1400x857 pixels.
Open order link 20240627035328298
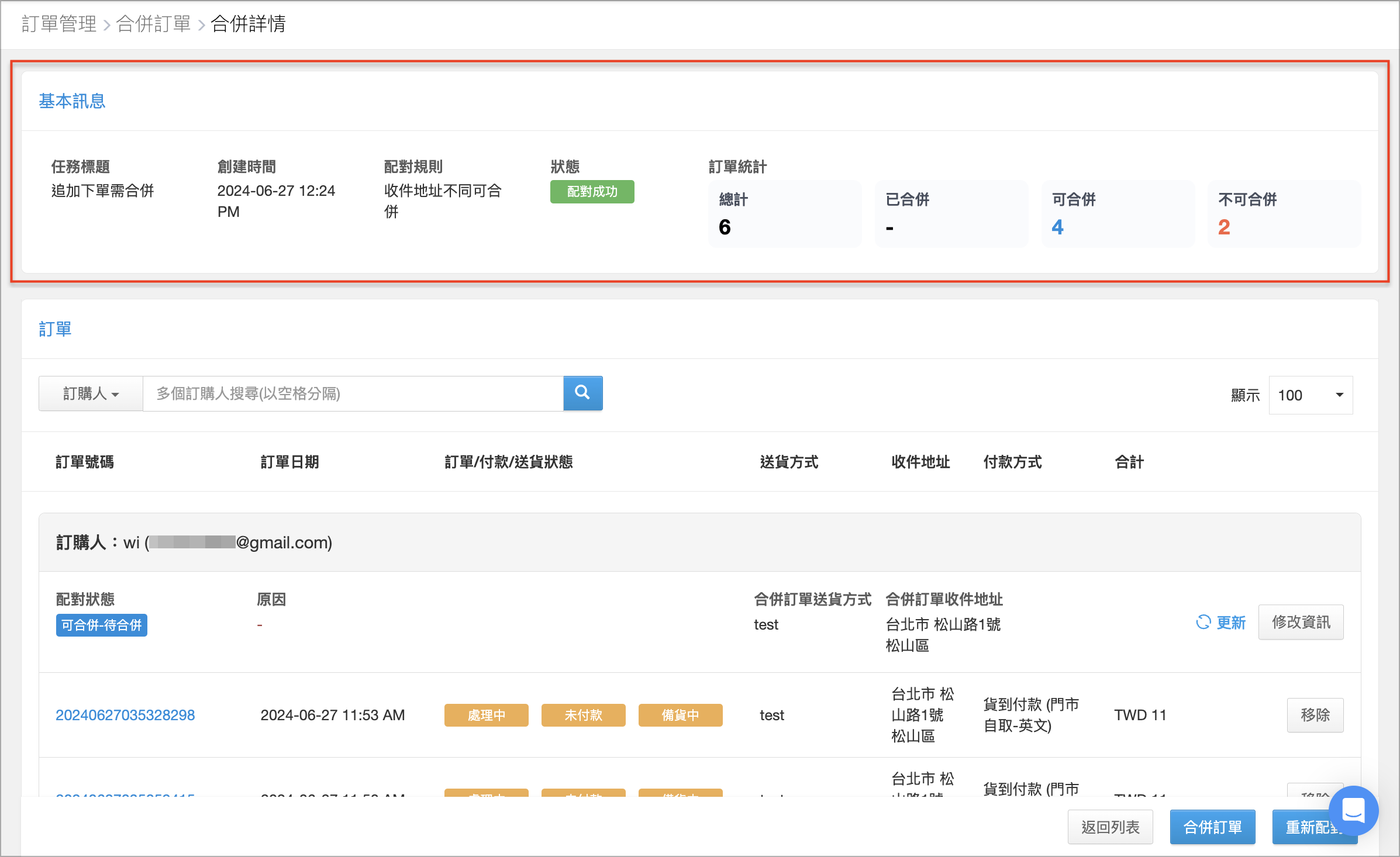click(125, 715)
